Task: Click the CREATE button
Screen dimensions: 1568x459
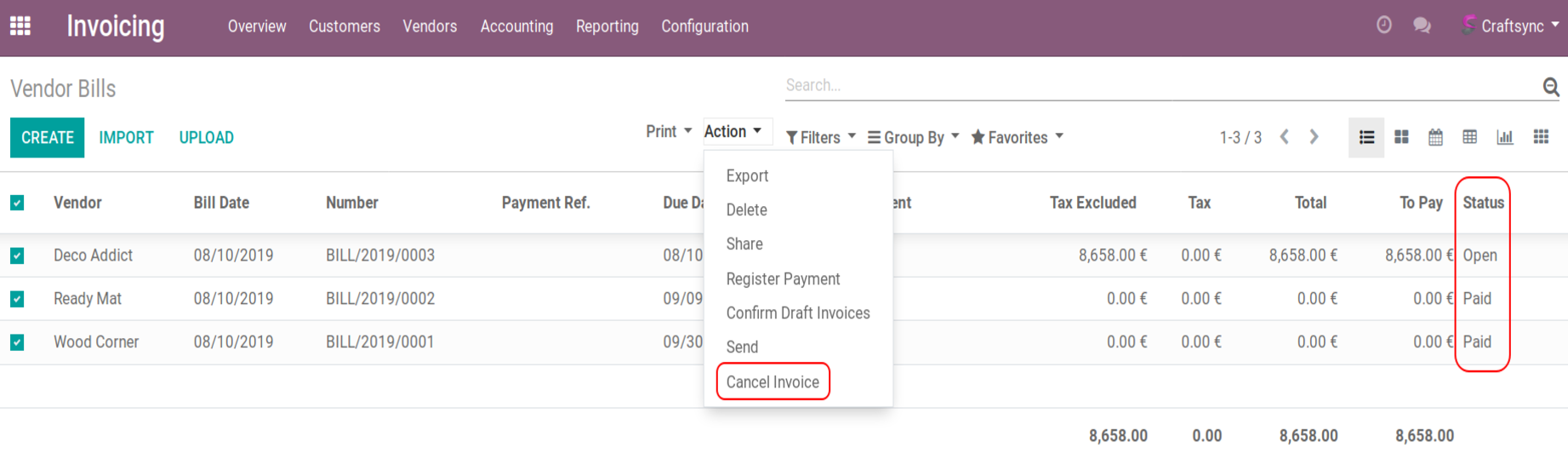Action: tap(48, 138)
